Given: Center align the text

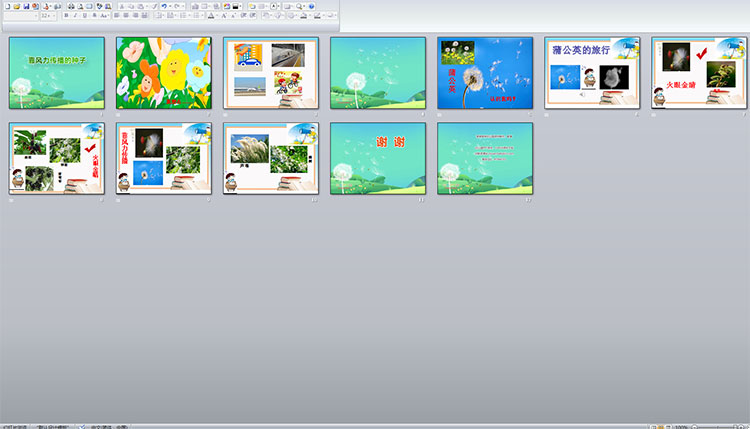Looking at the screenshot, I should (x=126, y=16).
